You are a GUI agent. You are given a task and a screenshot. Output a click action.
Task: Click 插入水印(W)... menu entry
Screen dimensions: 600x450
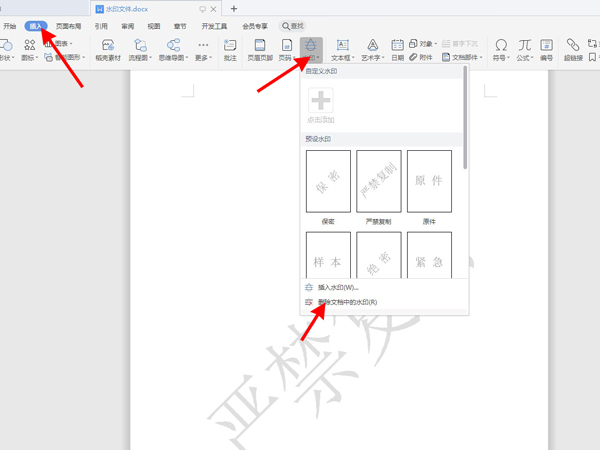tap(338, 287)
